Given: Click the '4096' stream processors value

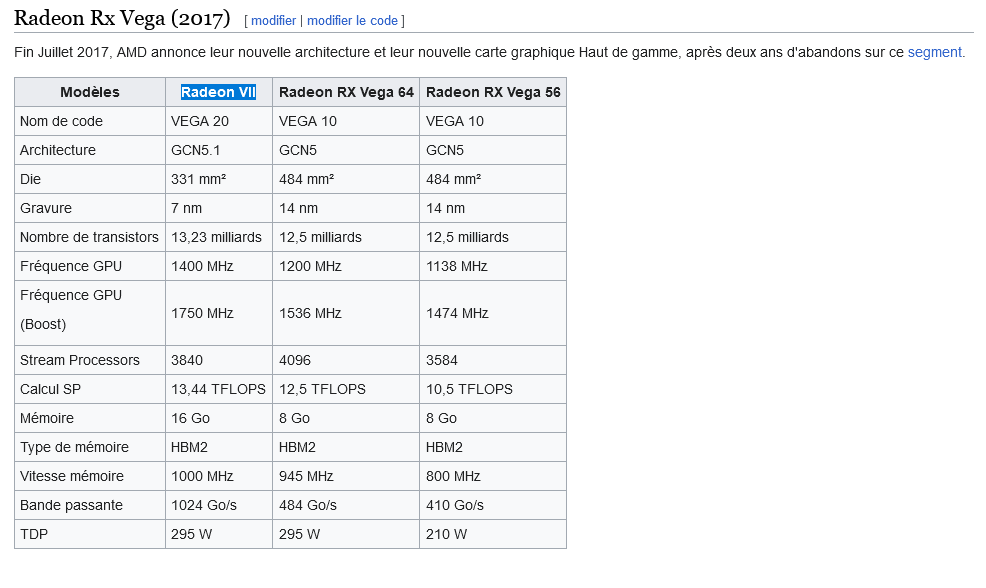Looking at the screenshot, I should point(296,360).
